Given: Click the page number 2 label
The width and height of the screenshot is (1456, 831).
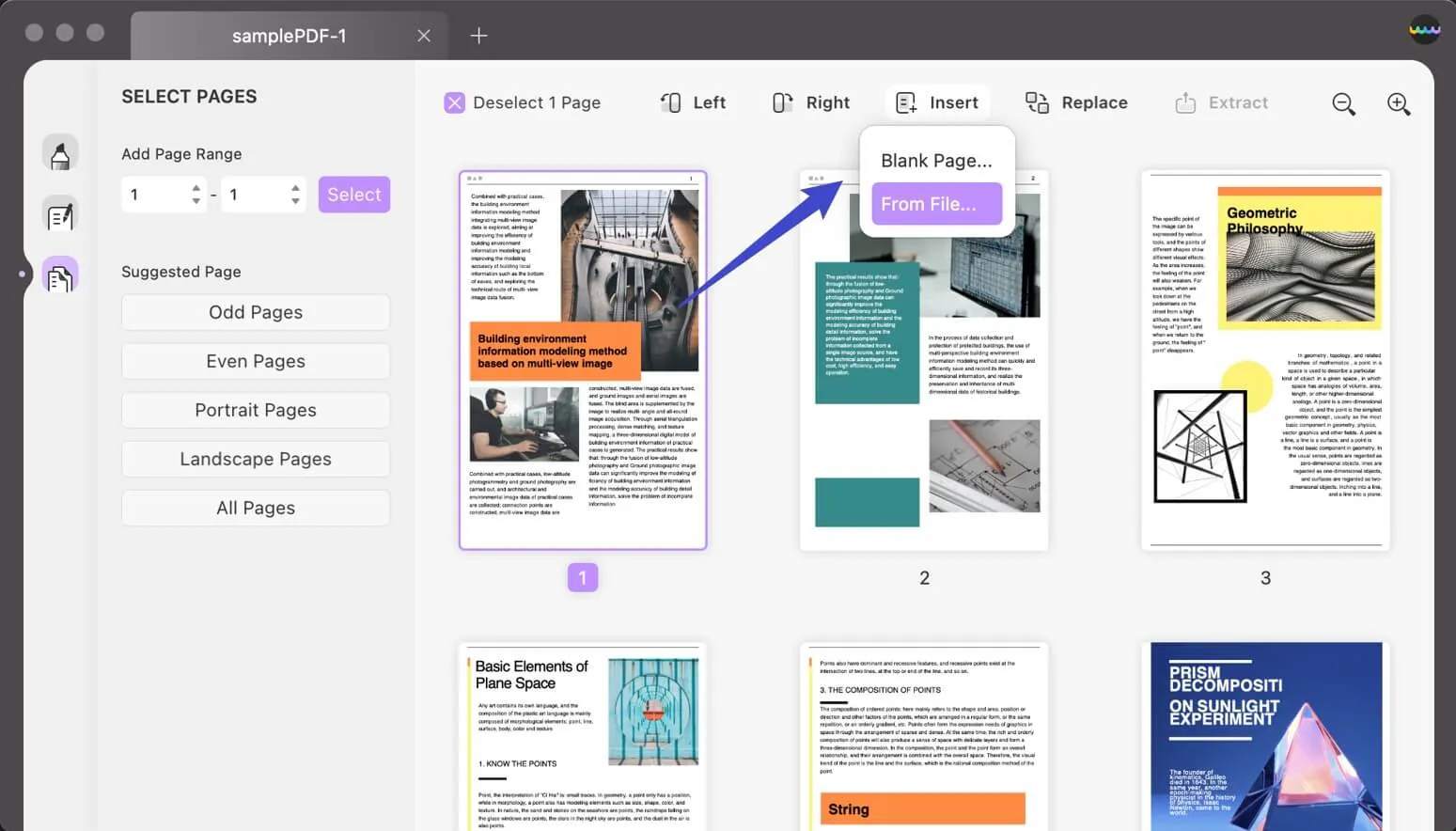Looking at the screenshot, I should point(924,578).
